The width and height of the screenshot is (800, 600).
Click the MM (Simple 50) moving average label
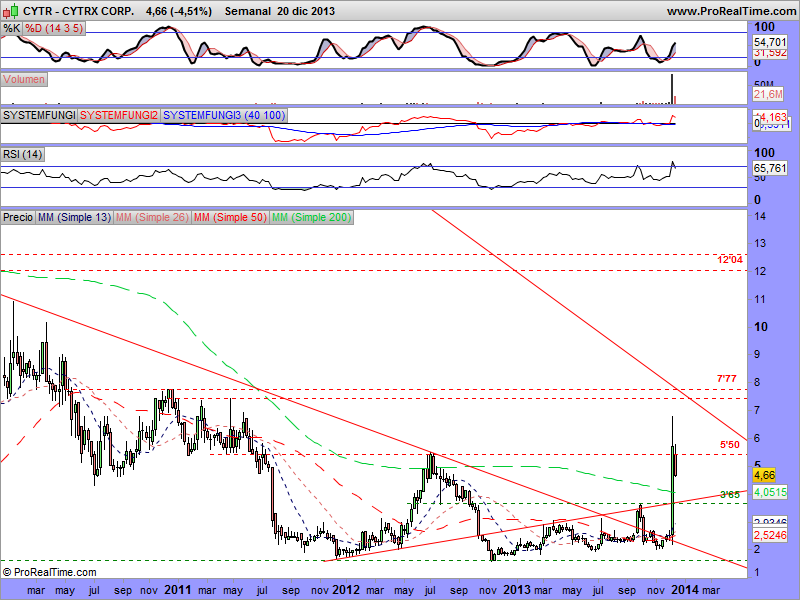click(x=230, y=217)
